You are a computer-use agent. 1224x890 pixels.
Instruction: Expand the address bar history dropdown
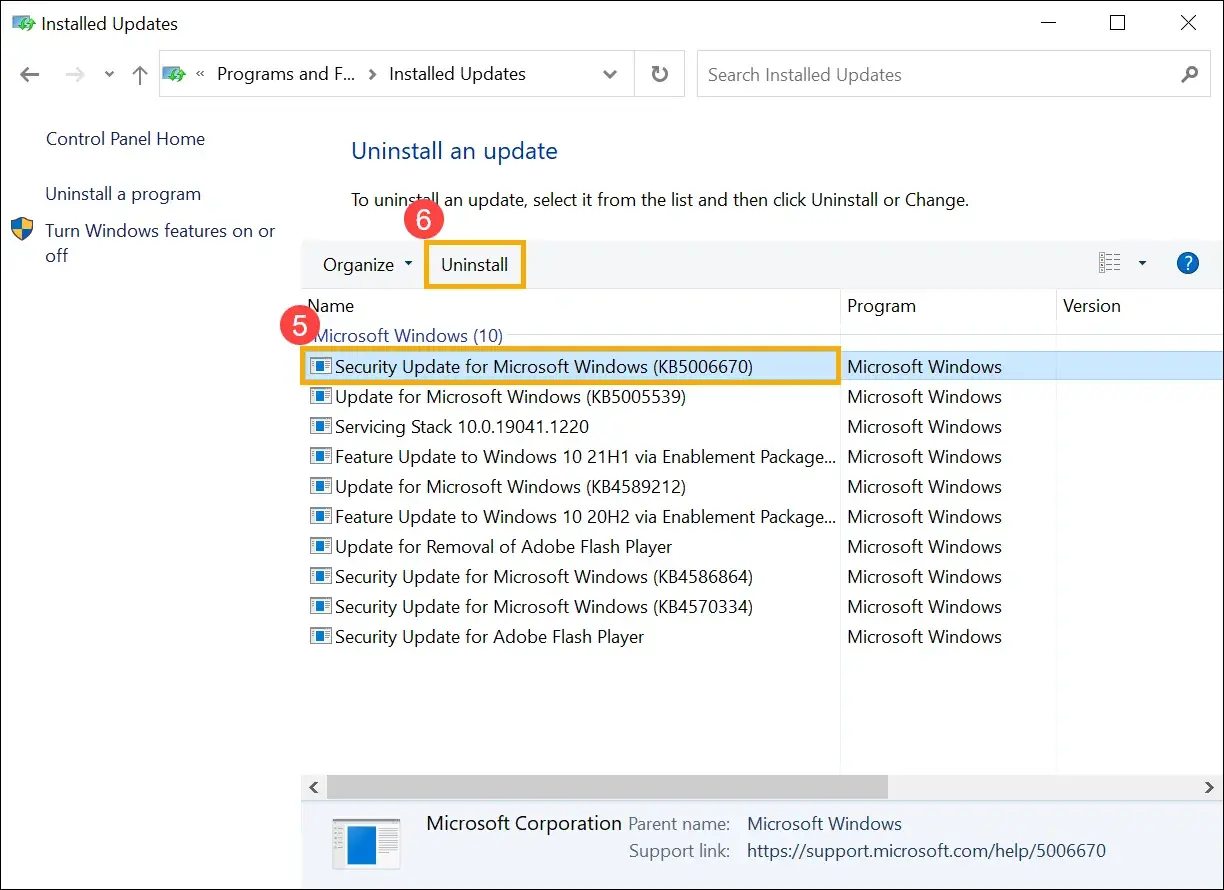click(x=610, y=74)
